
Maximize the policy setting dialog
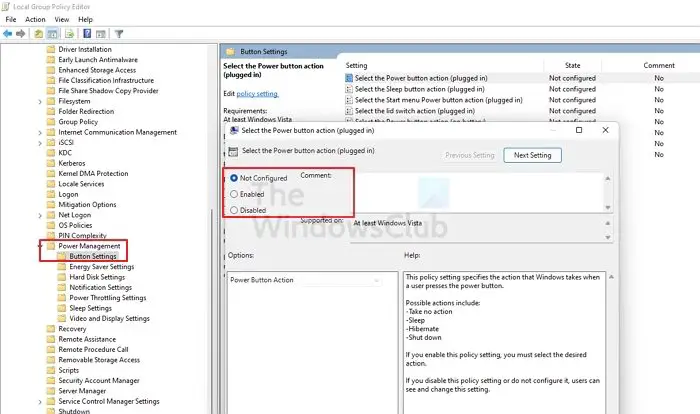(579, 130)
